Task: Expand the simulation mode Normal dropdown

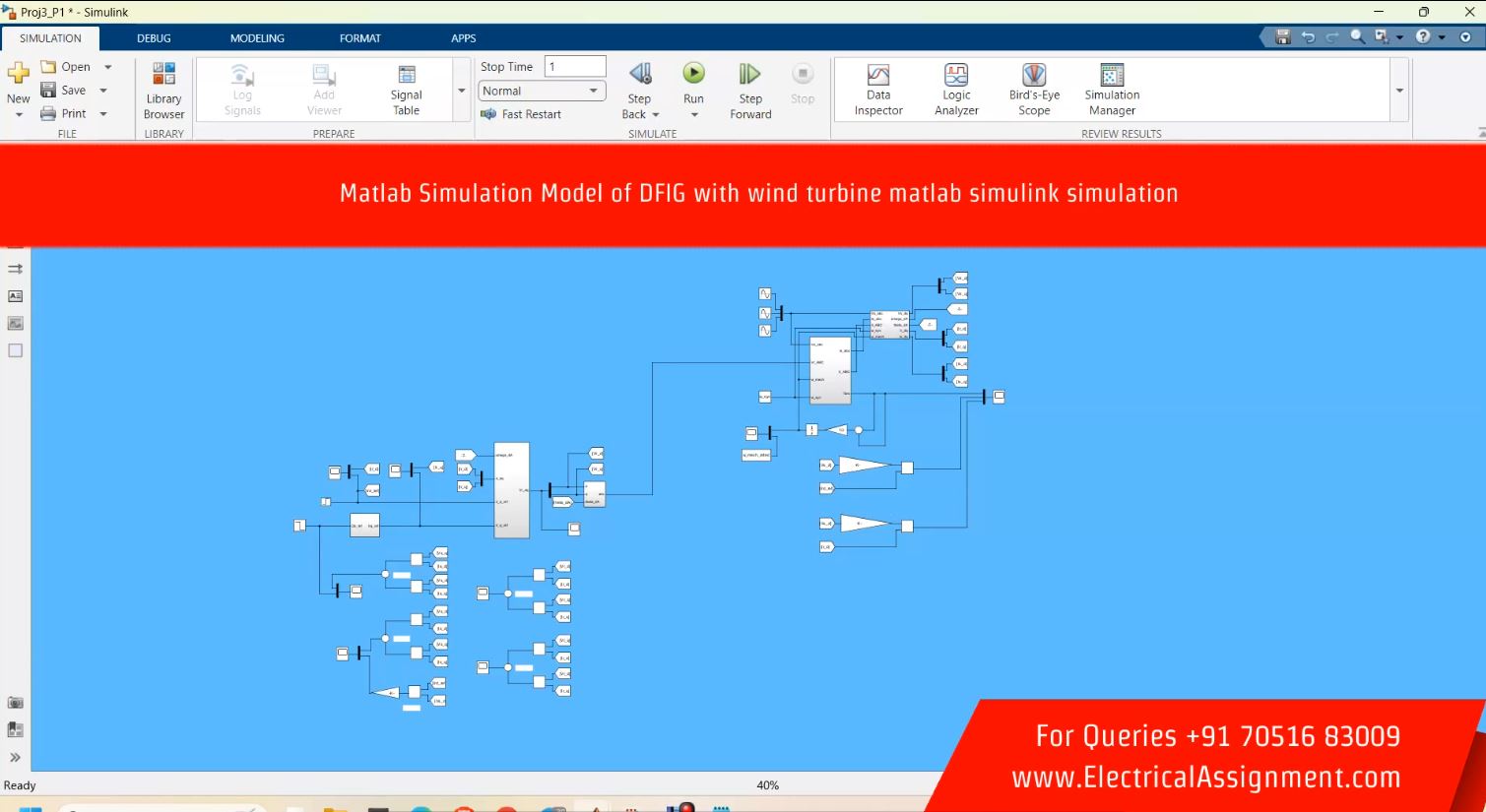Action: coord(594,91)
